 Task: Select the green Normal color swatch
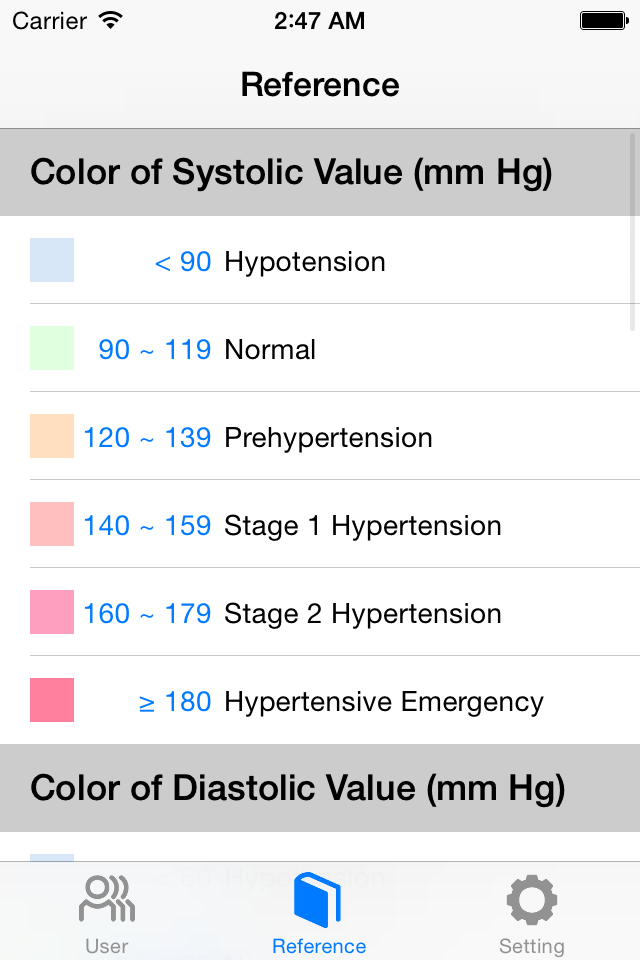coord(52,348)
